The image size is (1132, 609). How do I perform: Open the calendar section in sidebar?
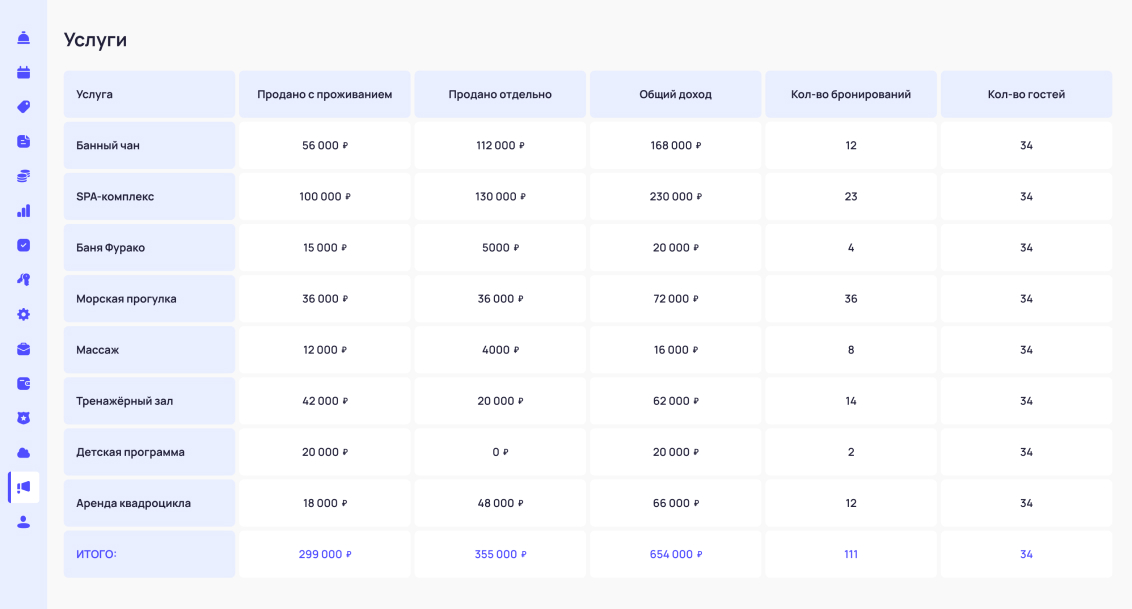[x=23, y=72]
